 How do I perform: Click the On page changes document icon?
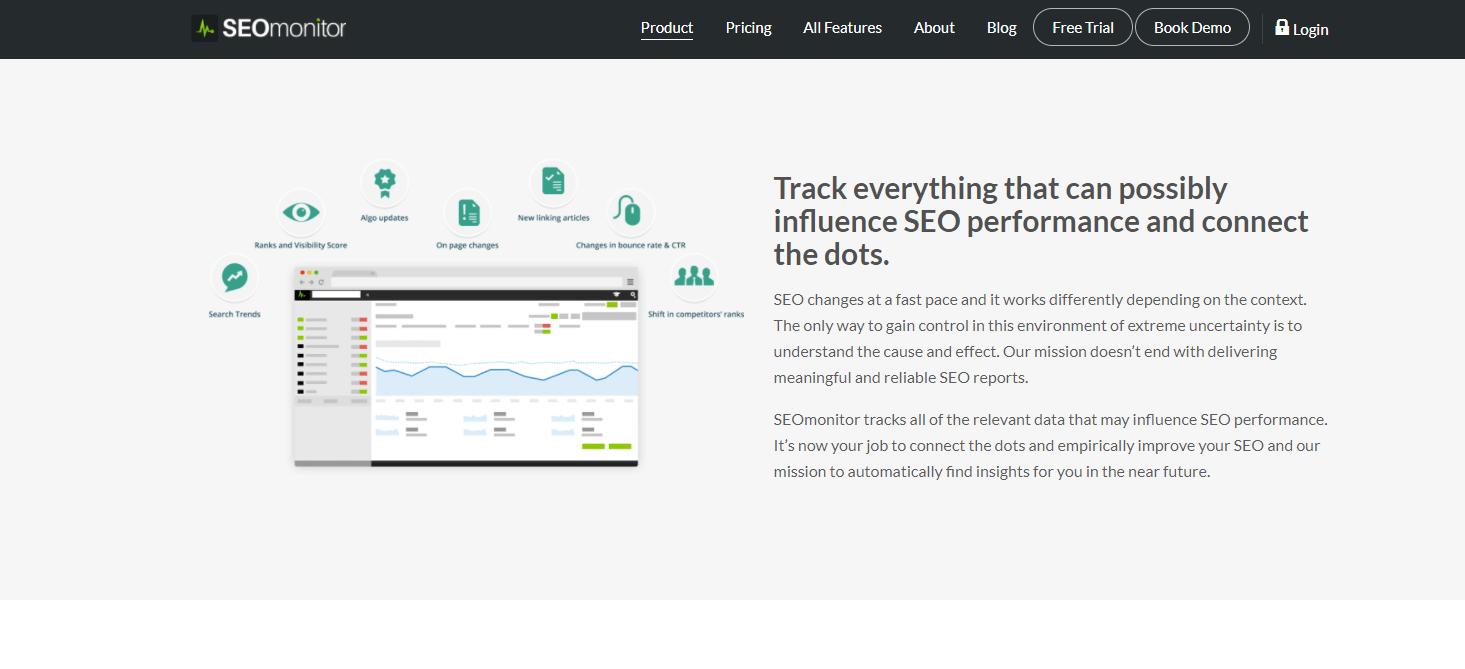click(467, 213)
